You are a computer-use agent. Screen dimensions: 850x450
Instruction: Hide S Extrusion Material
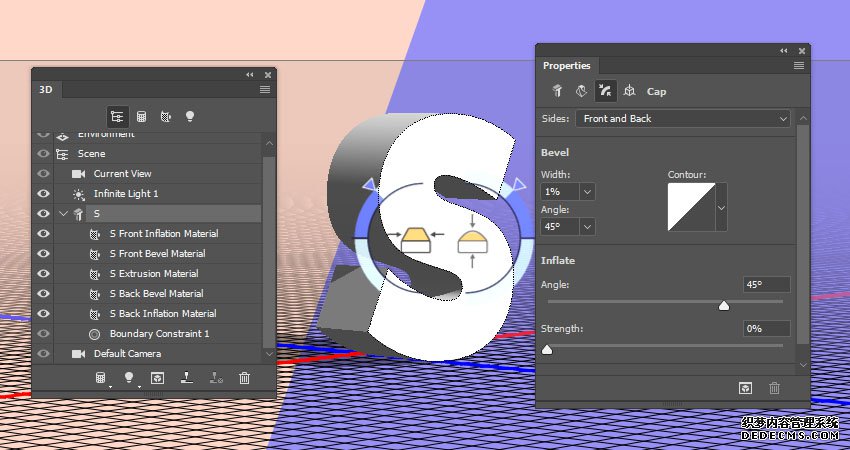tap(43, 274)
